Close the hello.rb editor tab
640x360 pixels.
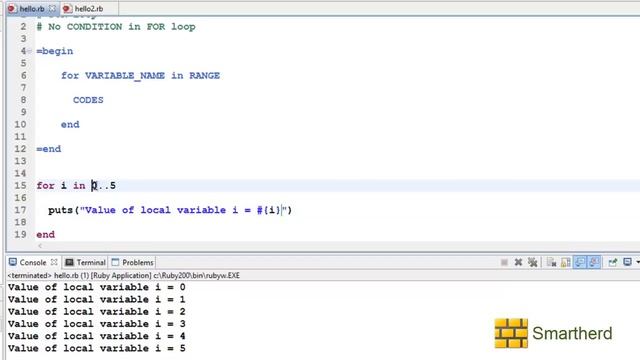click(x=52, y=8)
